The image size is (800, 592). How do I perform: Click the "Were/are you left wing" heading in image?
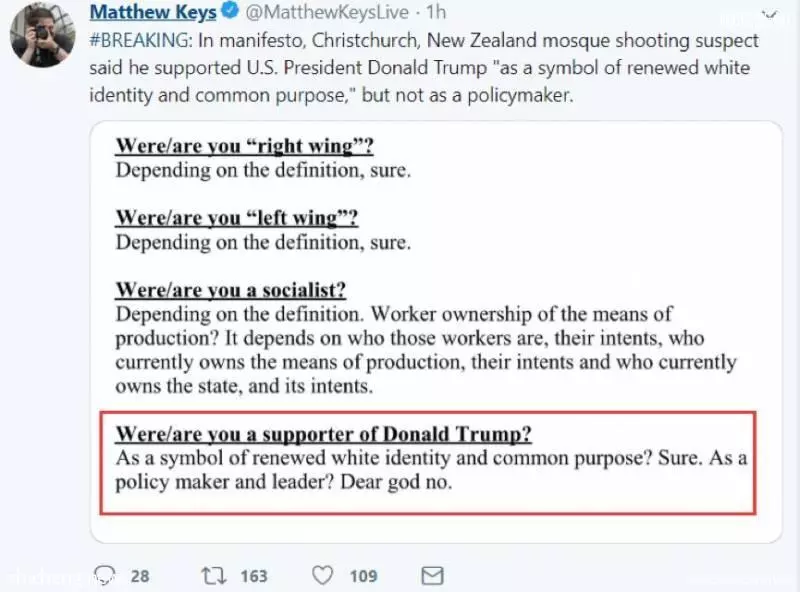[x=237, y=218]
